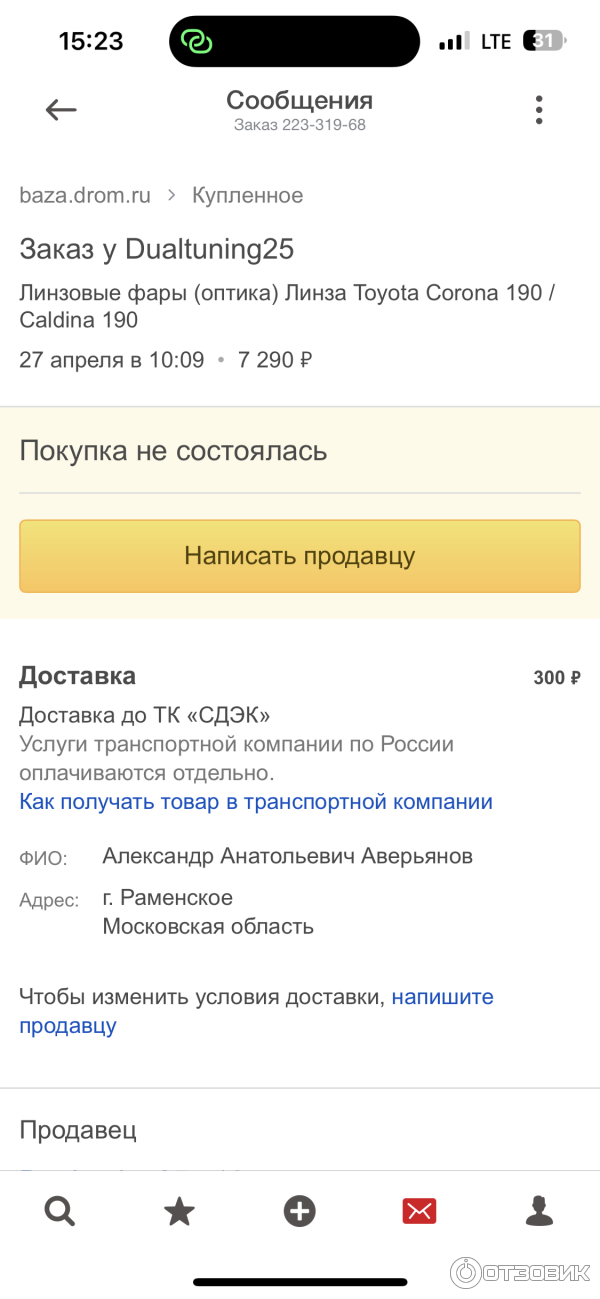Tap order number Заказ 223-319-68
This screenshot has height=1299, width=600.
[x=300, y=124]
